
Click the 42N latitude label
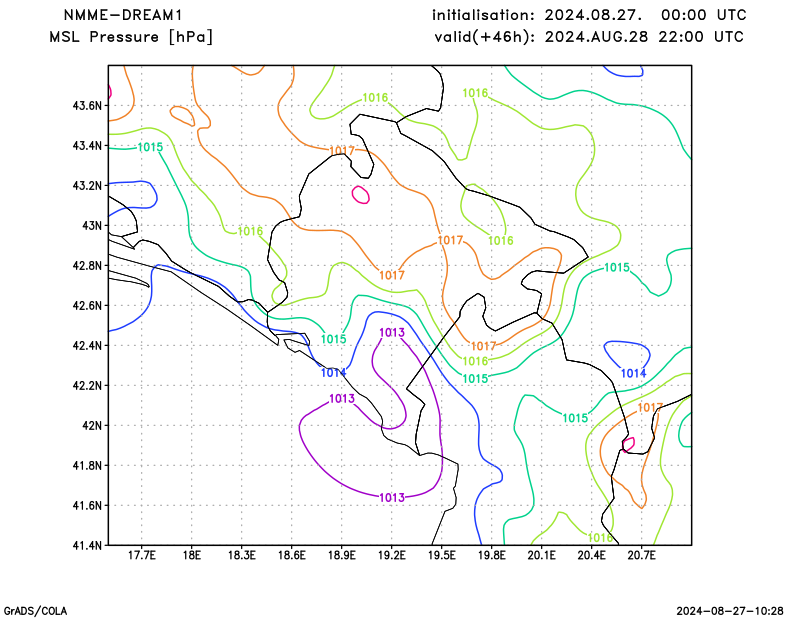(92, 426)
